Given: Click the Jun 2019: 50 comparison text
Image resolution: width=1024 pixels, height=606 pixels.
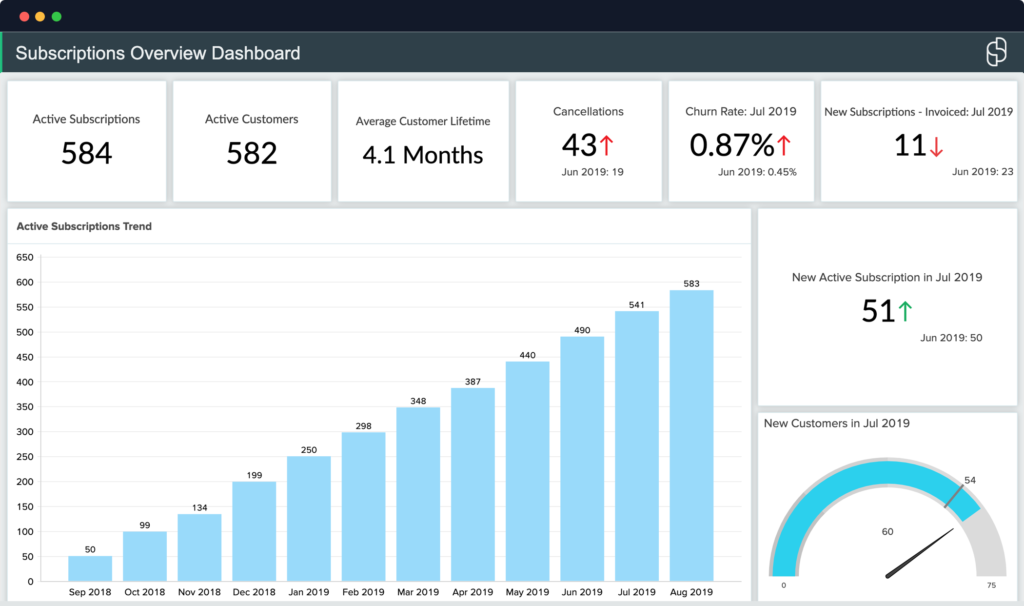Looking at the screenshot, I should coord(951,338).
